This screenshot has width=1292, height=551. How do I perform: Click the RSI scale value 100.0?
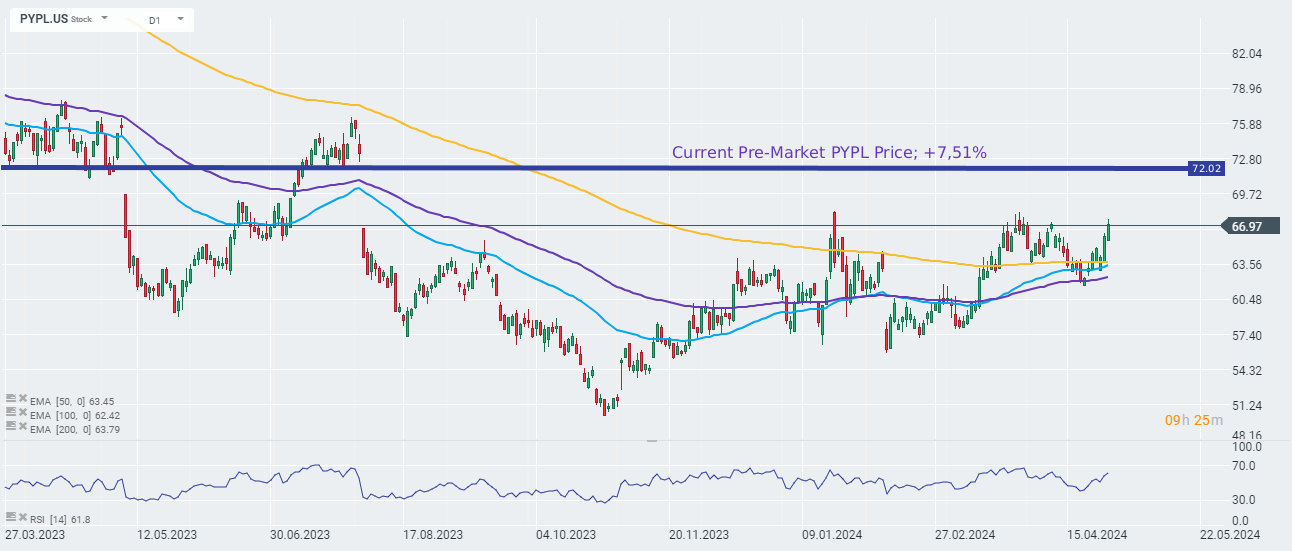[x=1246, y=448]
